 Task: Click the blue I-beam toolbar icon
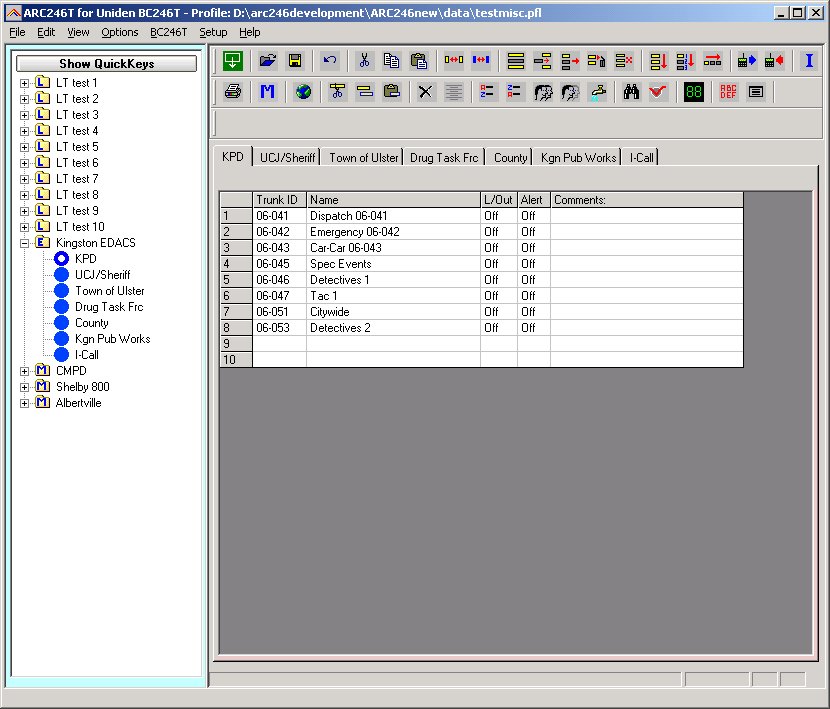pos(809,60)
